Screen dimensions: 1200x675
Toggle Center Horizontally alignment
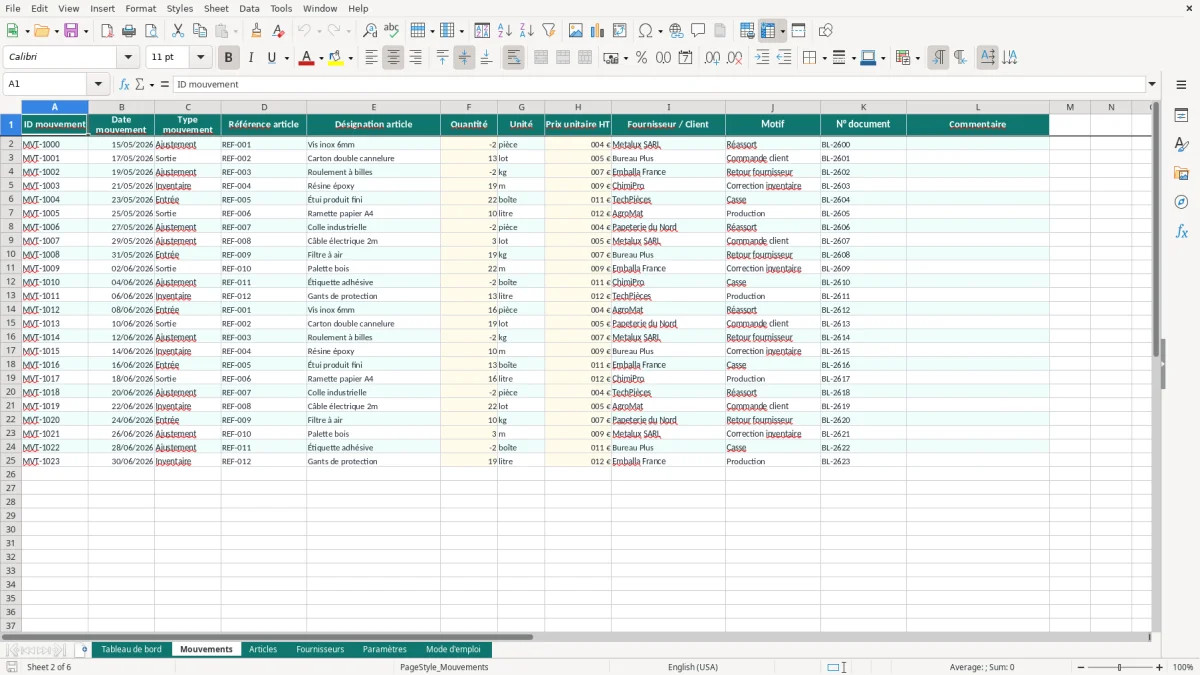[x=393, y=58]
